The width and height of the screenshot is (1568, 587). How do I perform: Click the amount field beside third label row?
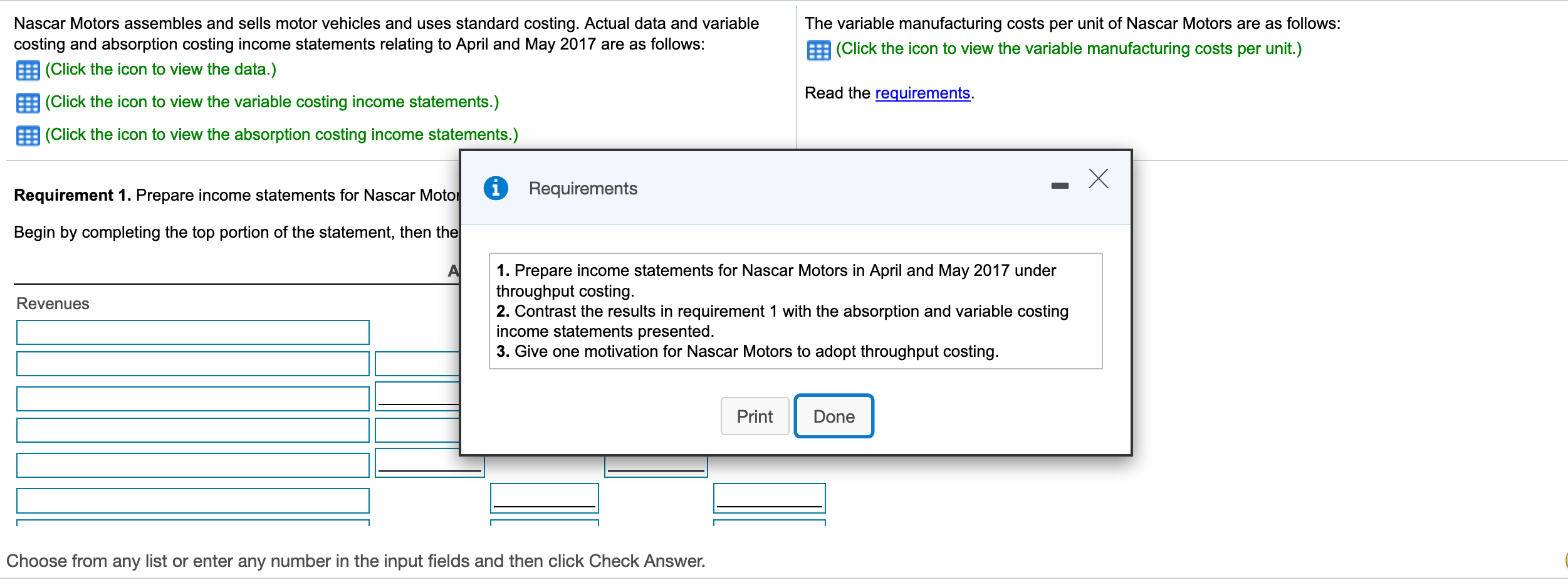(x=417, y=396)
